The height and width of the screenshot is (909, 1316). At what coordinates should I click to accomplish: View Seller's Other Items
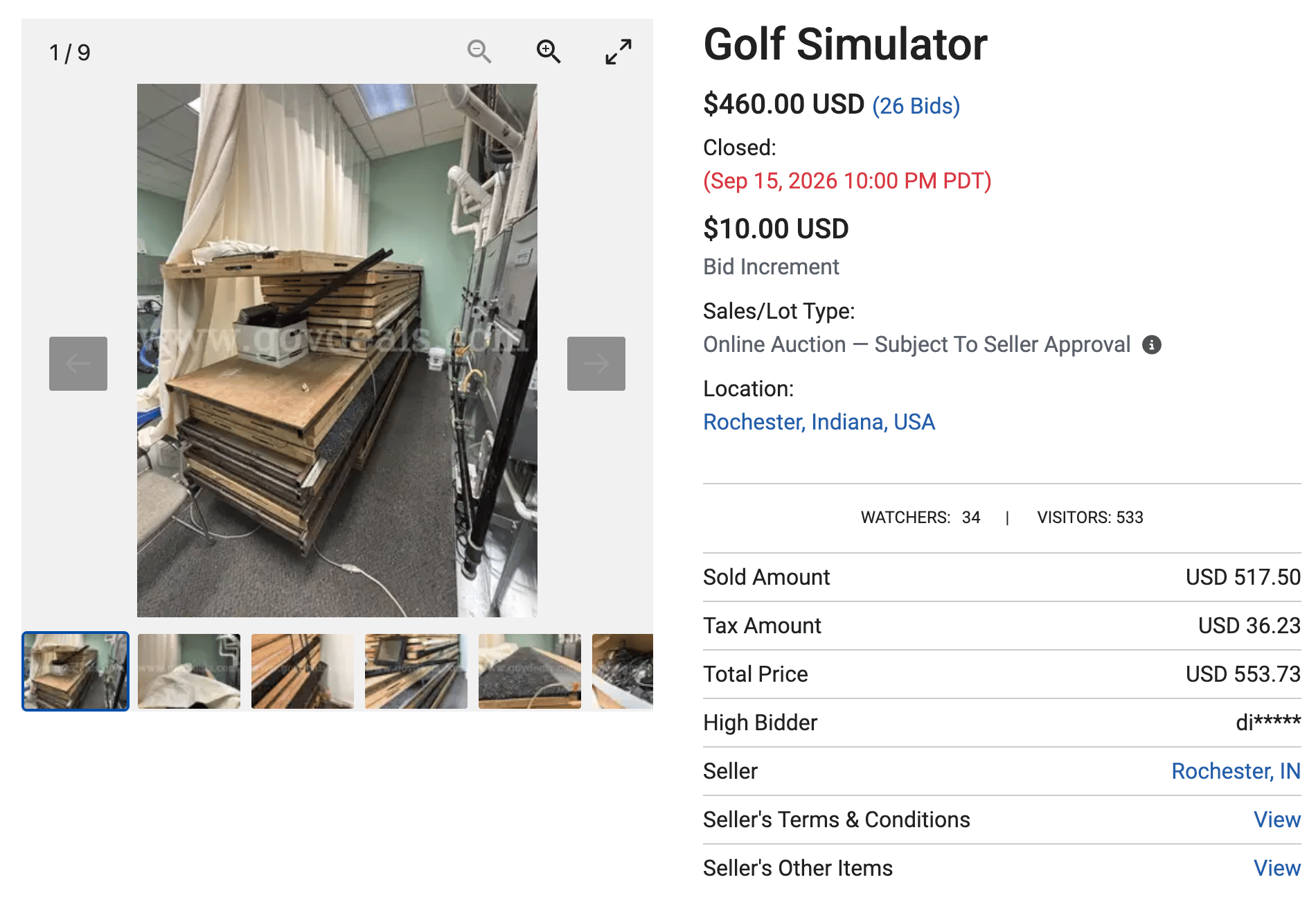click(1277, 868)
